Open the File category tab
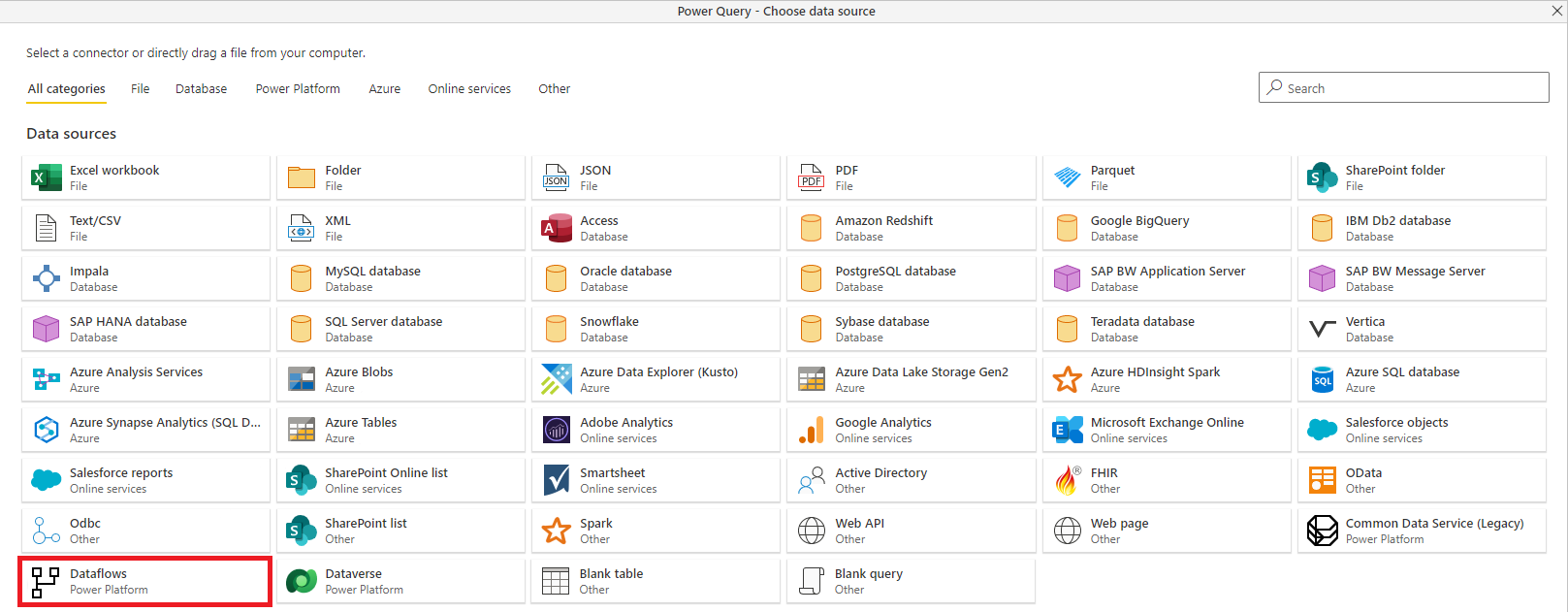The image size is (1568, 612). tap(140, 89)
